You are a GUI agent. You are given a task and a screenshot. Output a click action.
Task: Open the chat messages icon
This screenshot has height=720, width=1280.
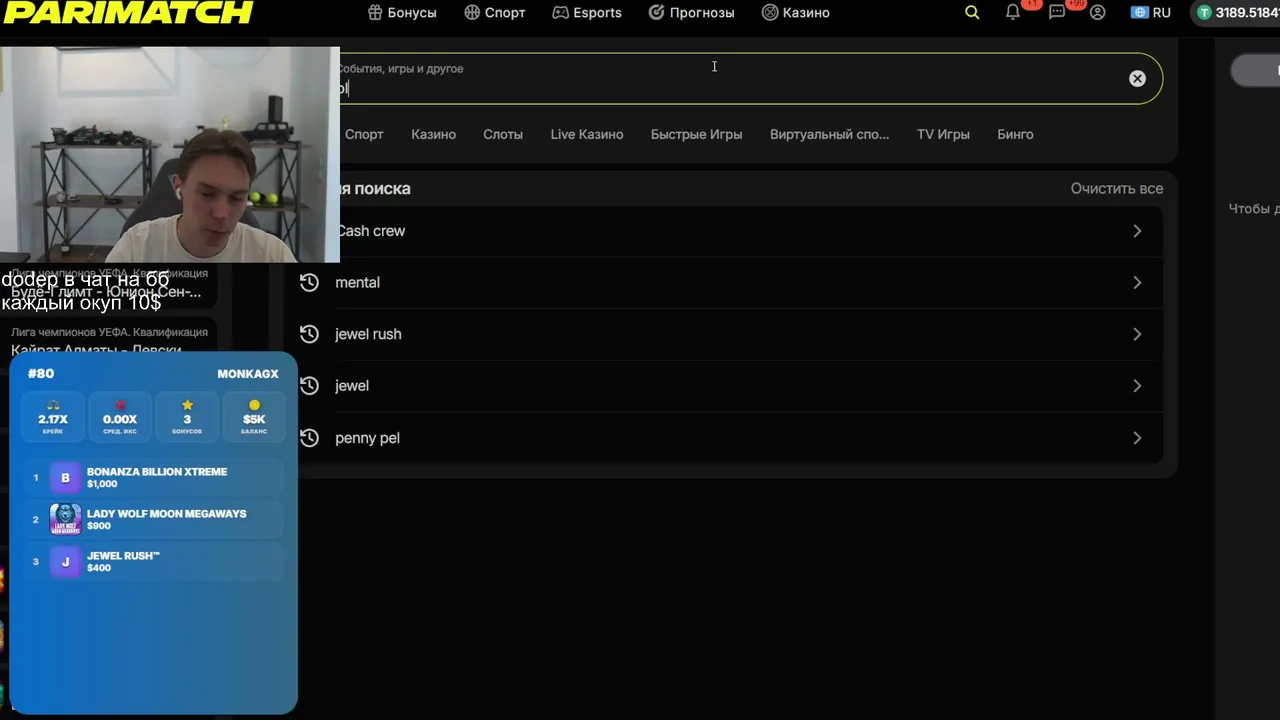(x=1057, y=13)
